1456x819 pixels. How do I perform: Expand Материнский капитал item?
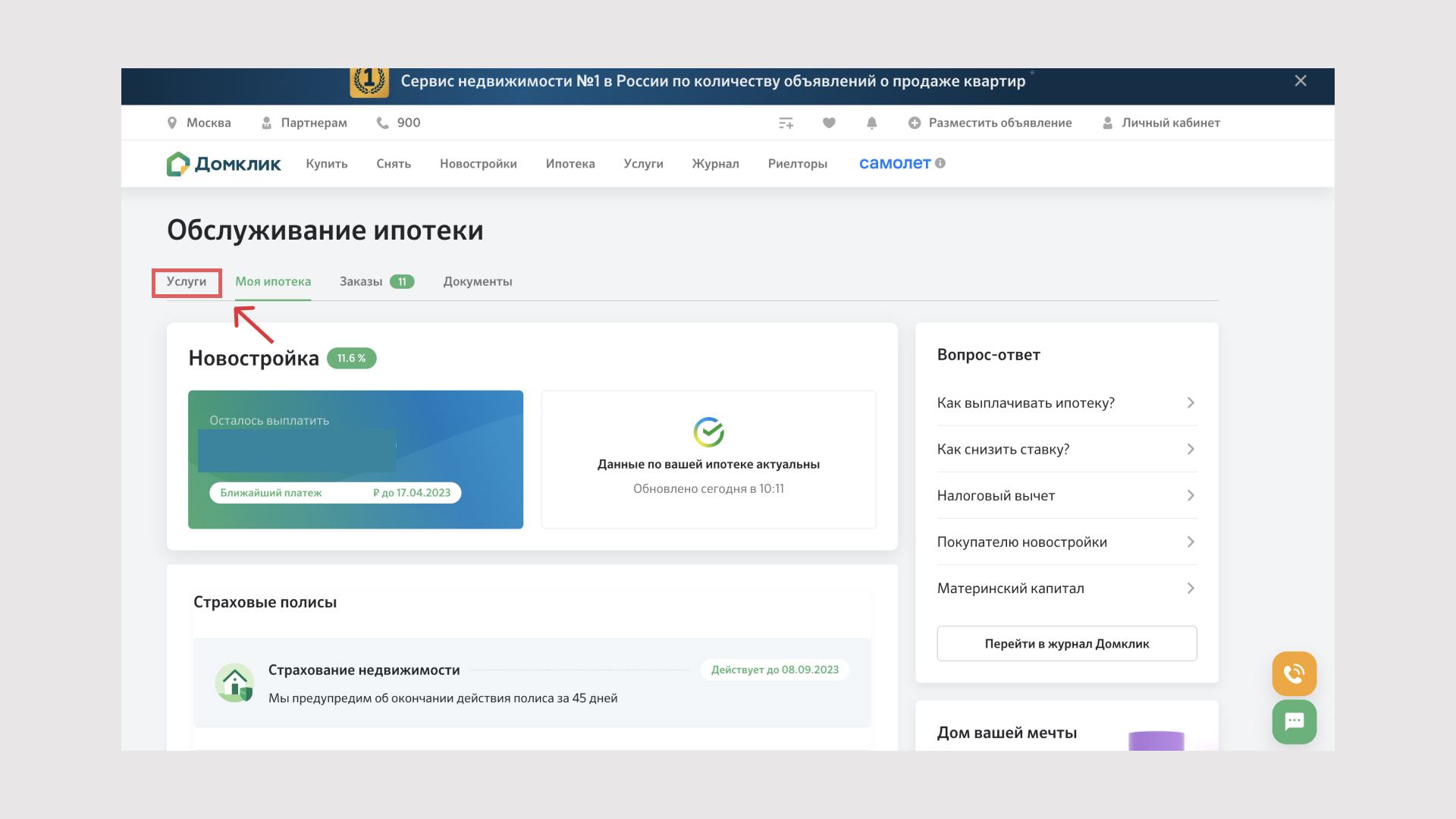pyautogui.click(x=1067, y=588)
